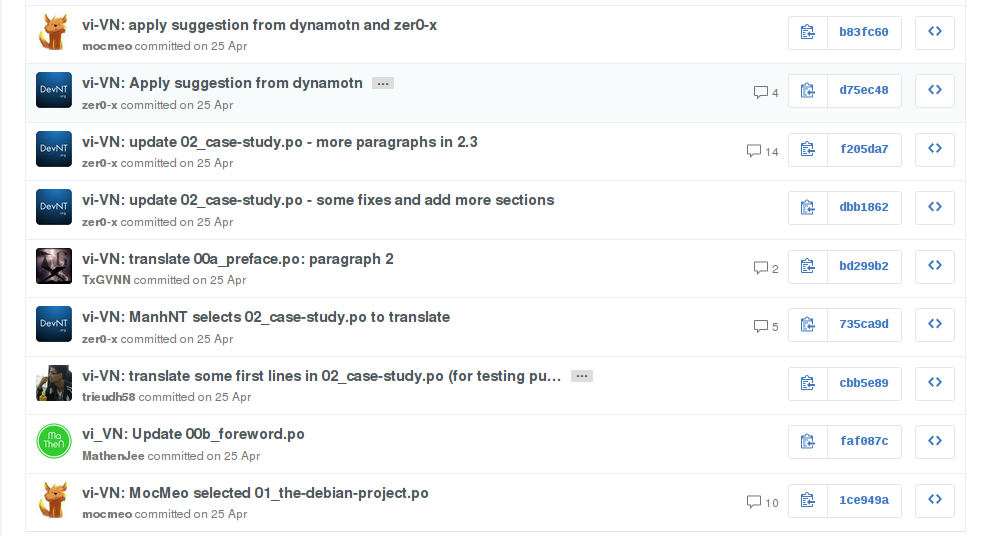Click trieudh58's avatar photo
982x536 pixels.
[x=53, y=383]
